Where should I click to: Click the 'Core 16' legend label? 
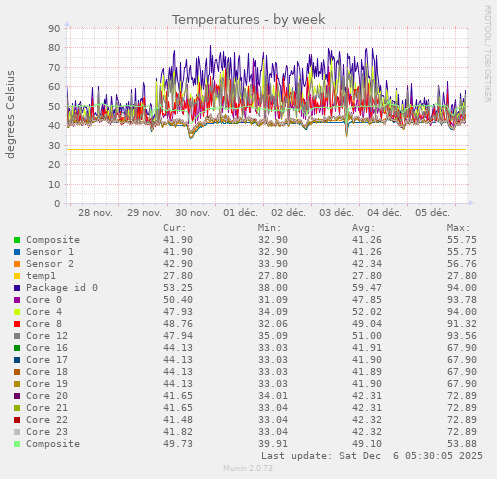[x=47, y=348]
